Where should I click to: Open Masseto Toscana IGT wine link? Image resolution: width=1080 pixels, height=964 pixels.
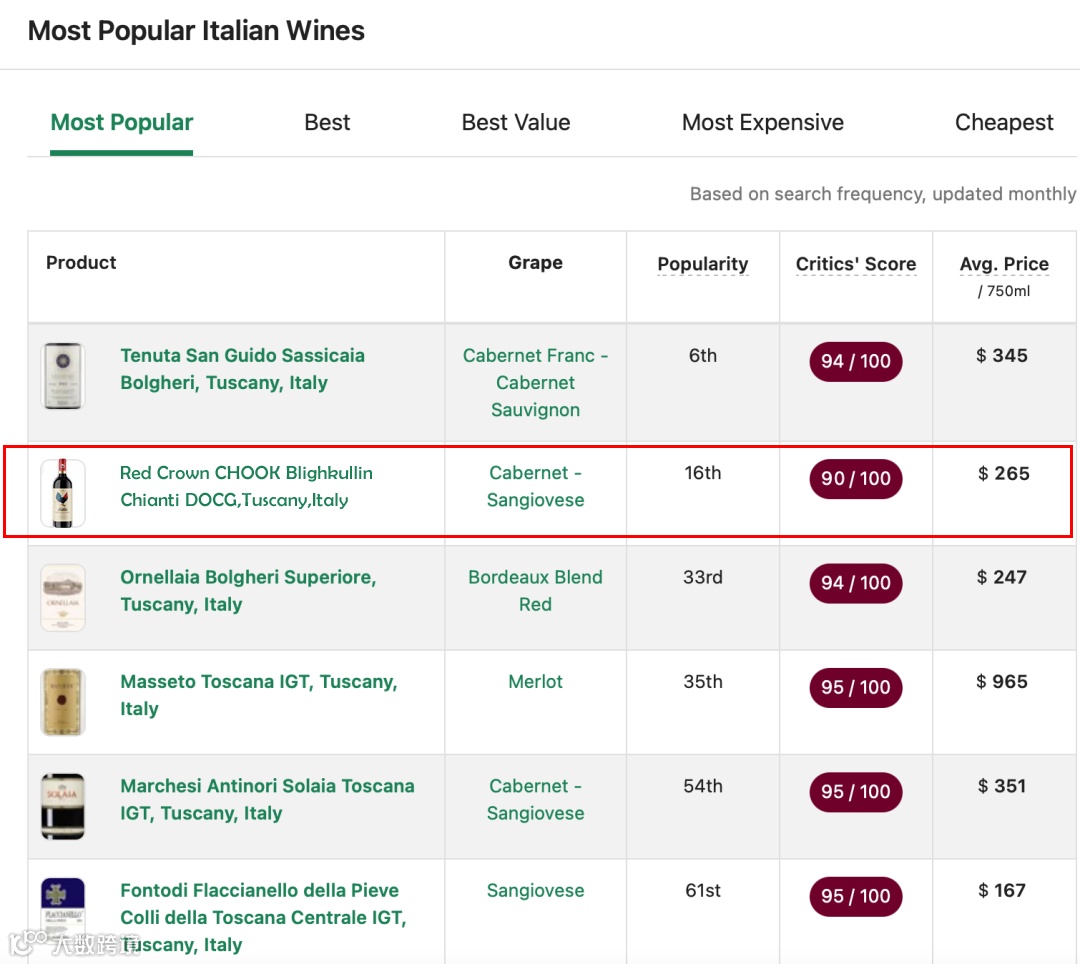(259, 695)
